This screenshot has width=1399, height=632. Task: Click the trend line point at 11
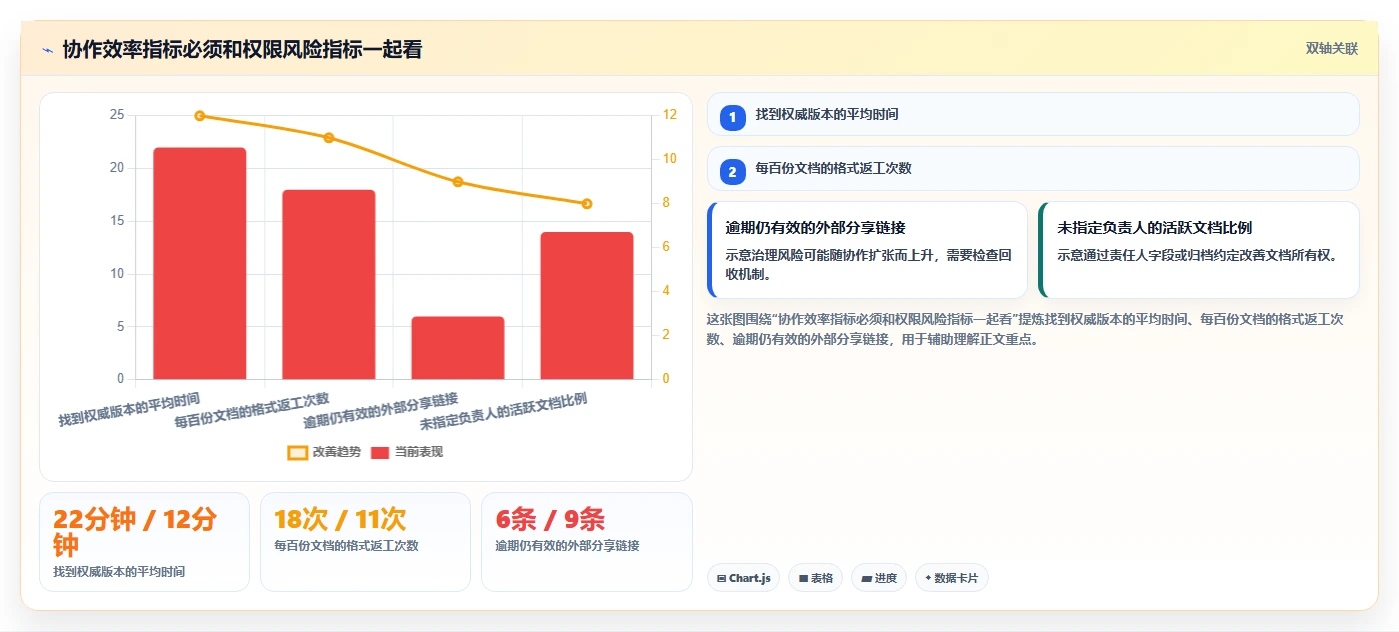coord(329,138)
